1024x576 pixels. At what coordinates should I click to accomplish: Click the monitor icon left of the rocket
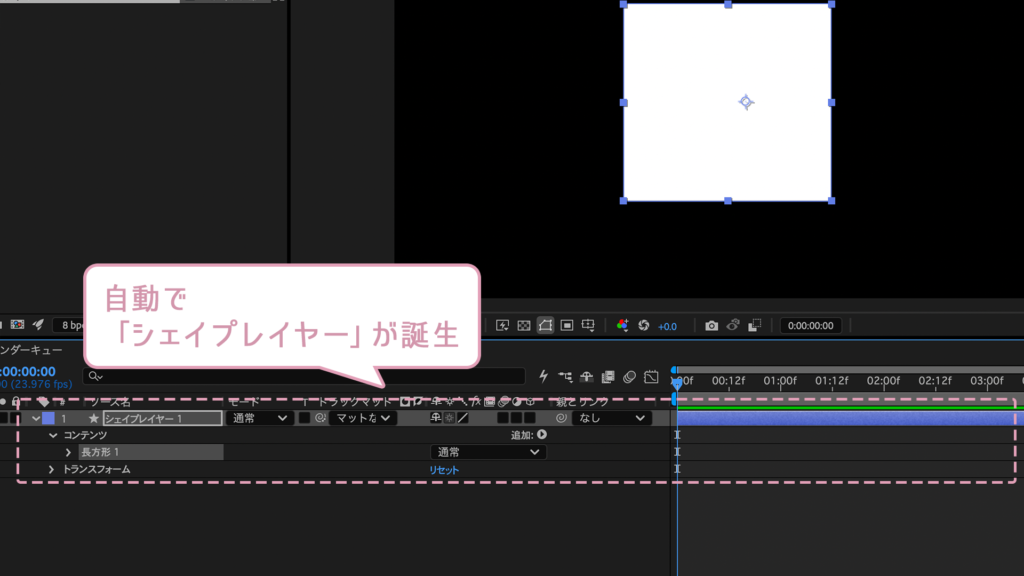[17, 325]
